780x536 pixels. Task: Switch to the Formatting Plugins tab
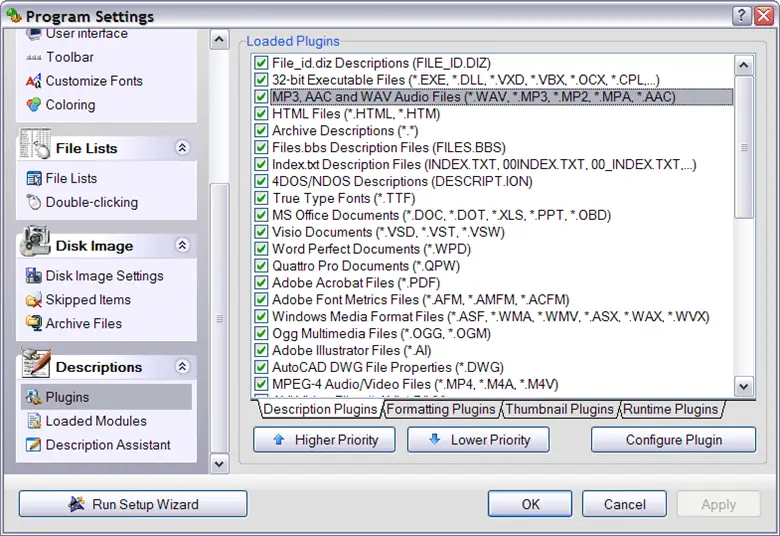(x=440, y=409)
